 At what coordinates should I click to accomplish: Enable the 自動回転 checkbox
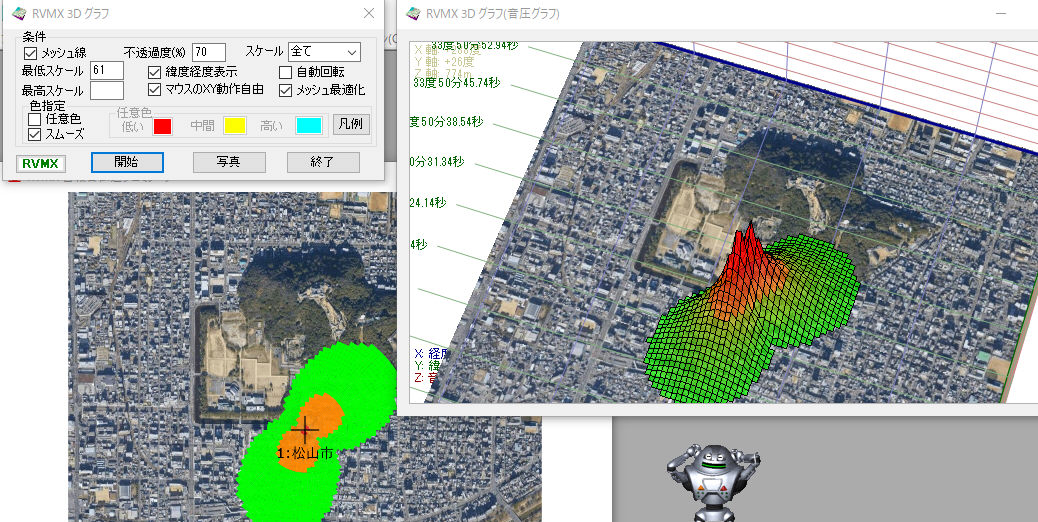286,72
